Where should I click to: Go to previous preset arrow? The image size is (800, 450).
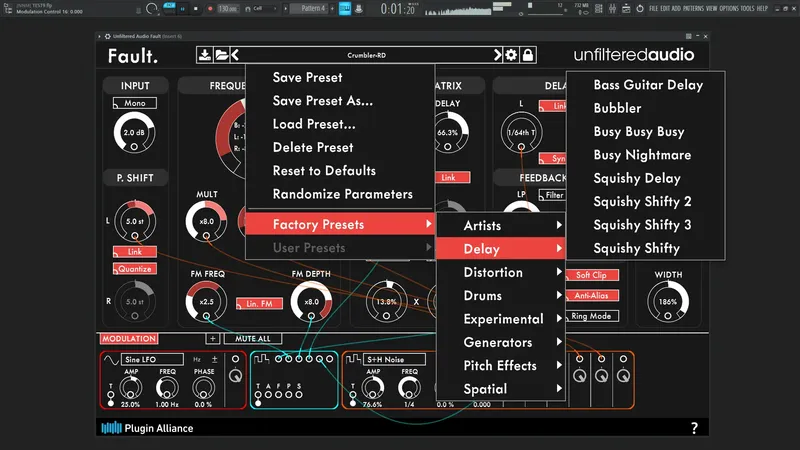pos(235,55)
